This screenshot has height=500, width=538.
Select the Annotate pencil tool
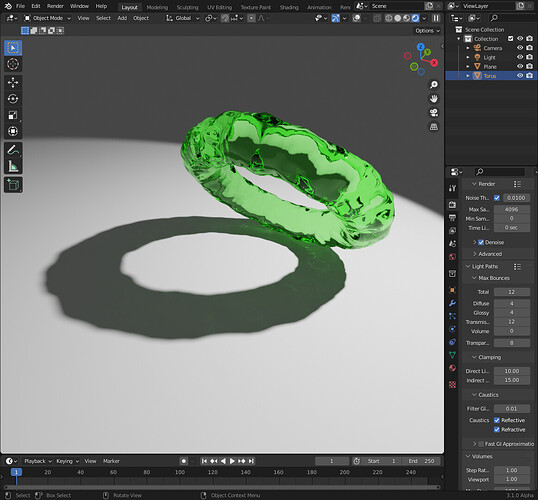tap(13, 150)
